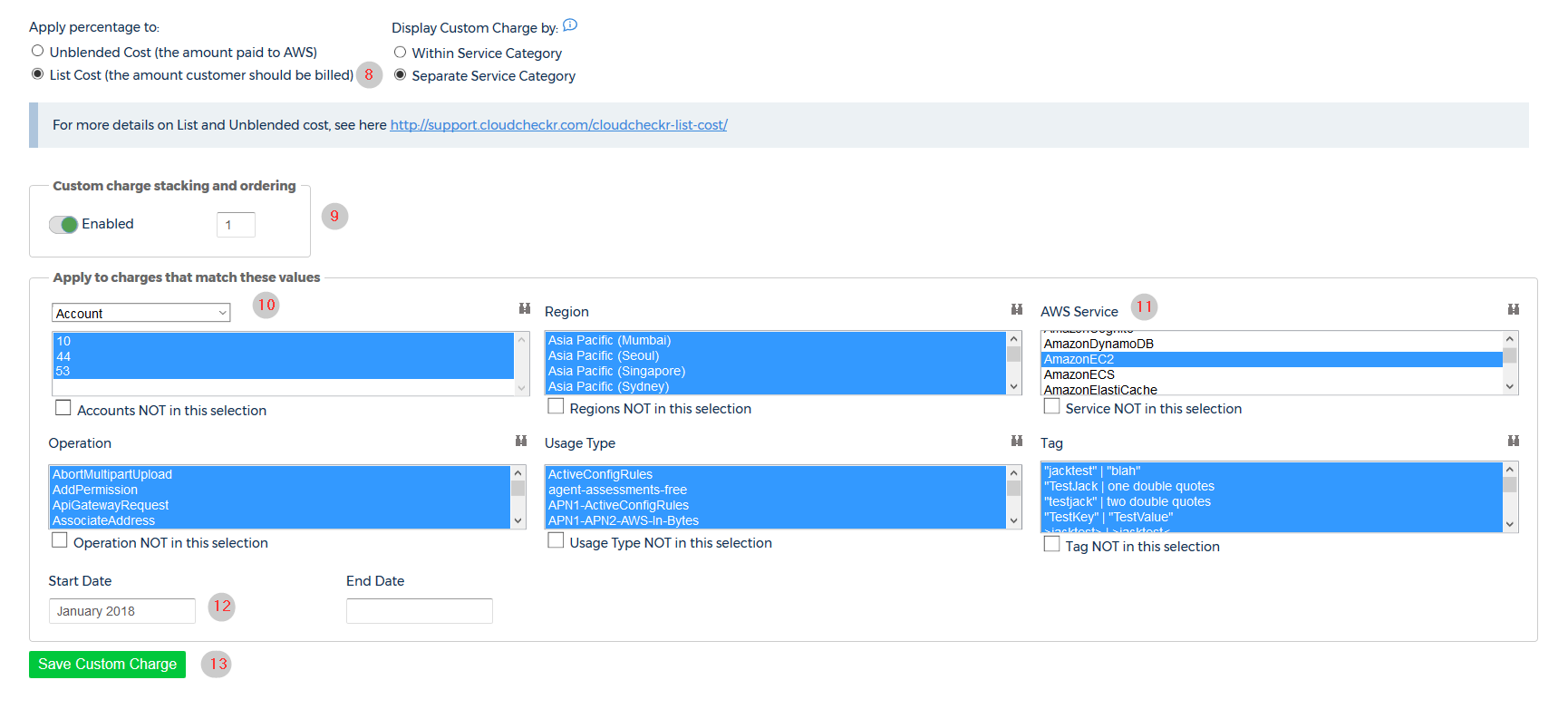Screen dimensions: 1568x709
Task: Click the AWS Service list scrollbar up arrow
Action: click(x=1510, y=339)
